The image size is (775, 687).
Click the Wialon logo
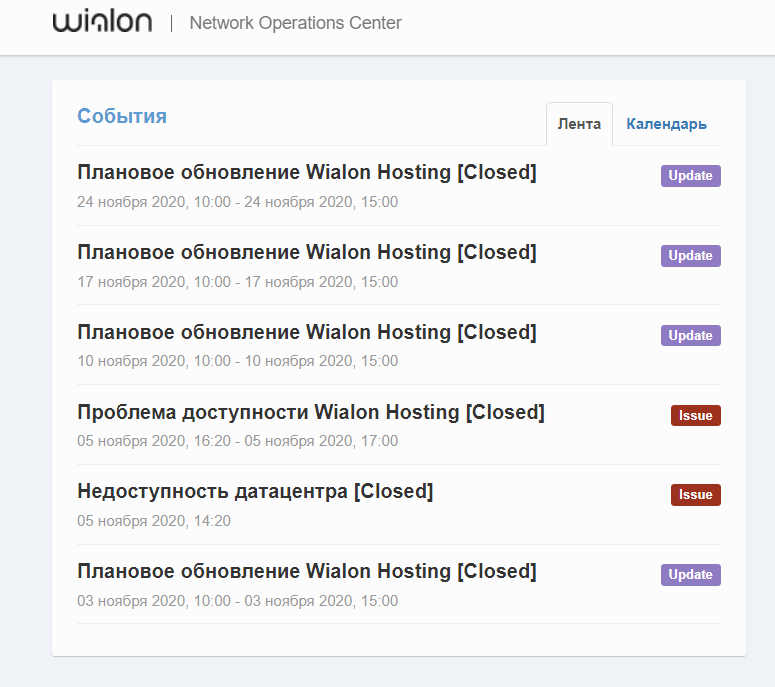point(102,22)
